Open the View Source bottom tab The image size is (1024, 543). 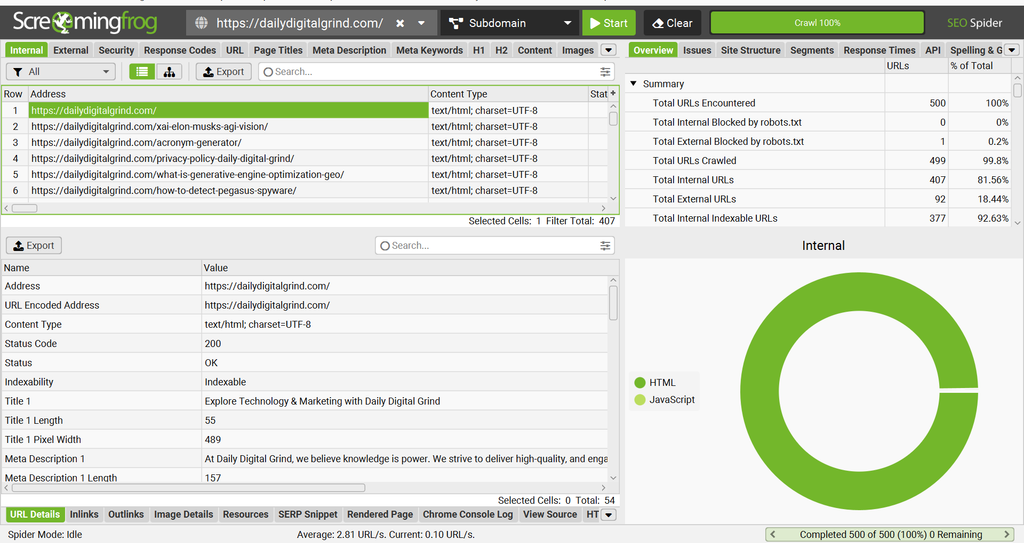550,515
